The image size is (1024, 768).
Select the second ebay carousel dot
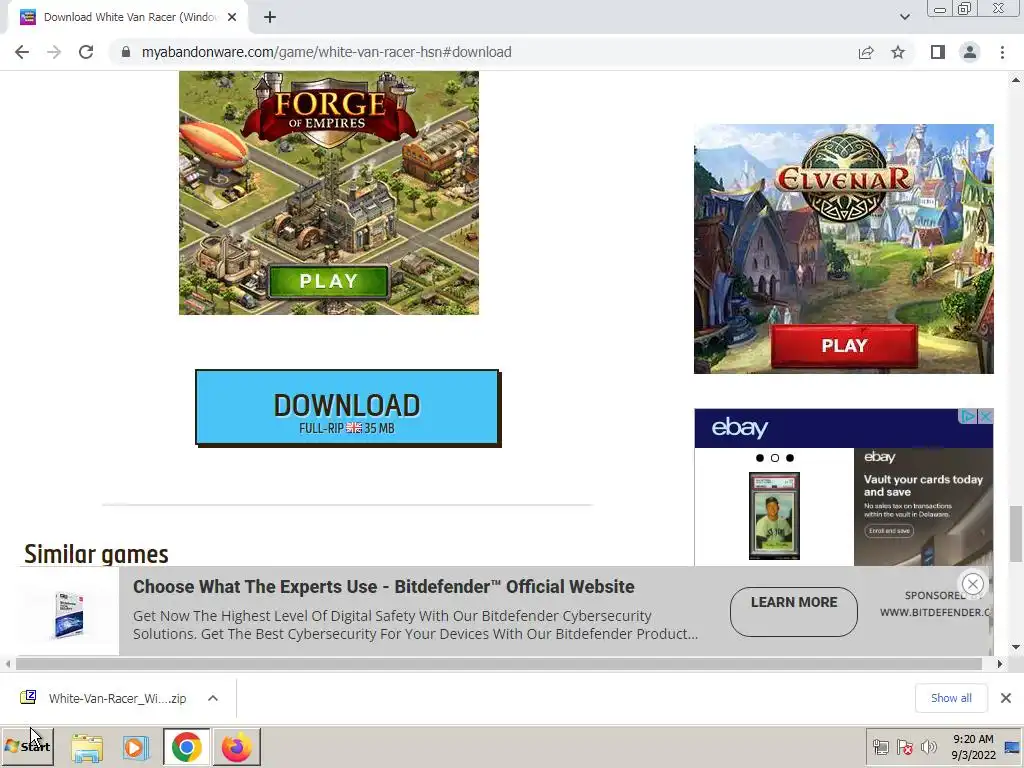(775, 458)
